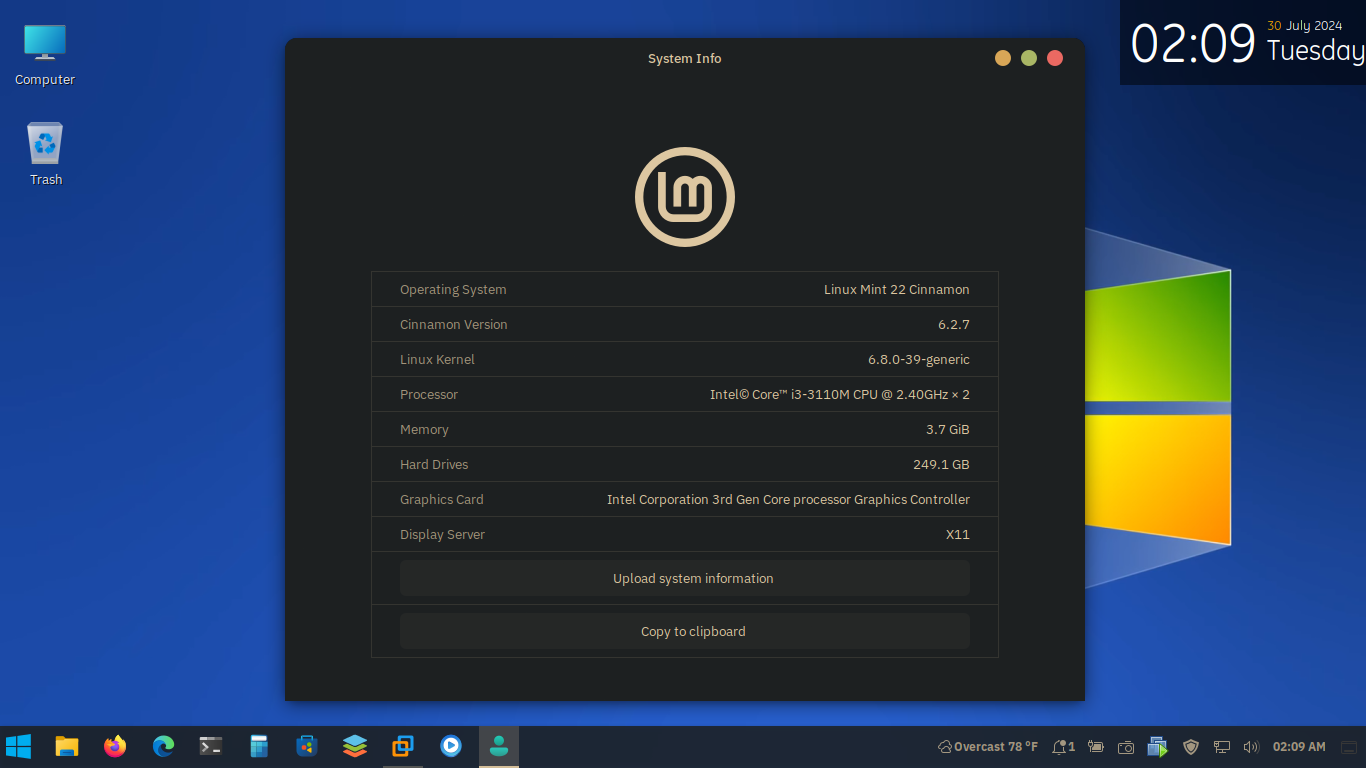Click the X11 display server value
Image resolution: width=1366 pixels, height=768 pixels.
958,534
